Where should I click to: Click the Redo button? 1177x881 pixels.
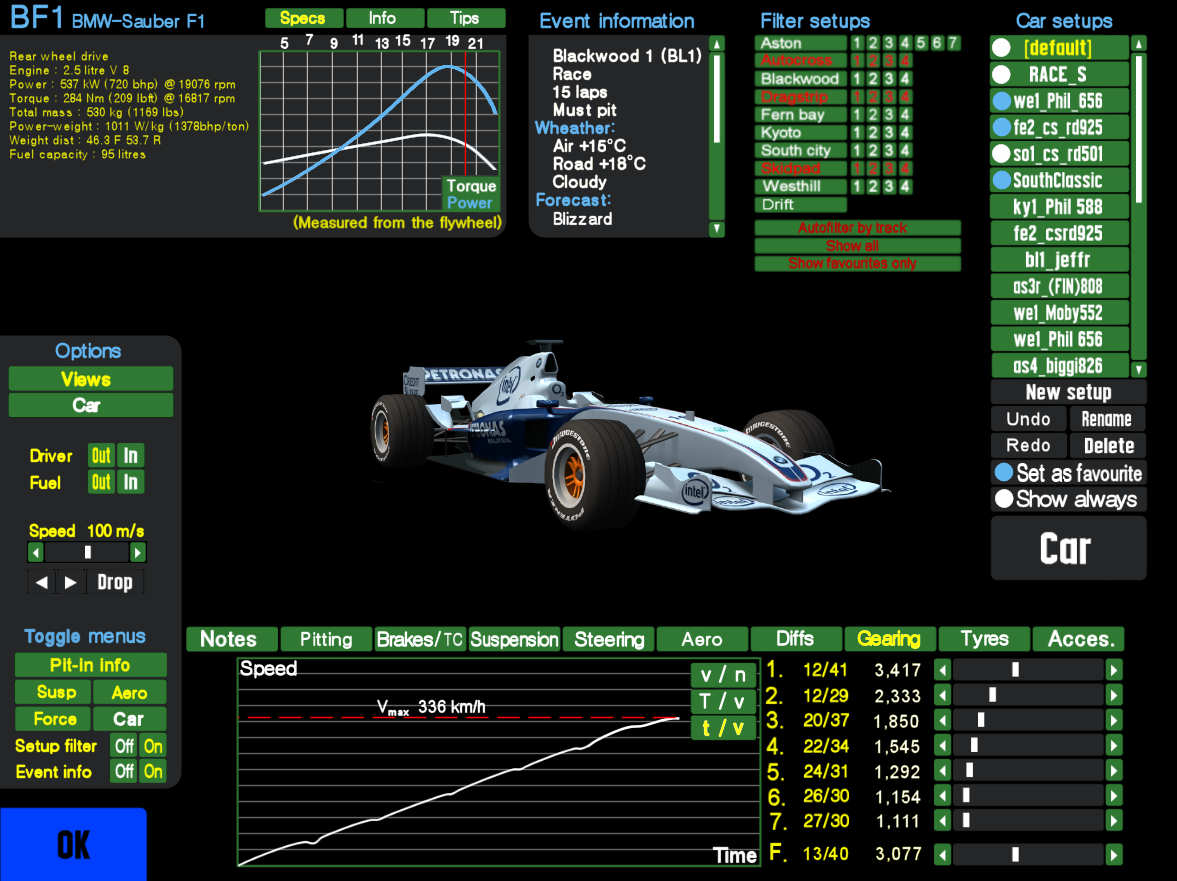[x=1028, y=446]
